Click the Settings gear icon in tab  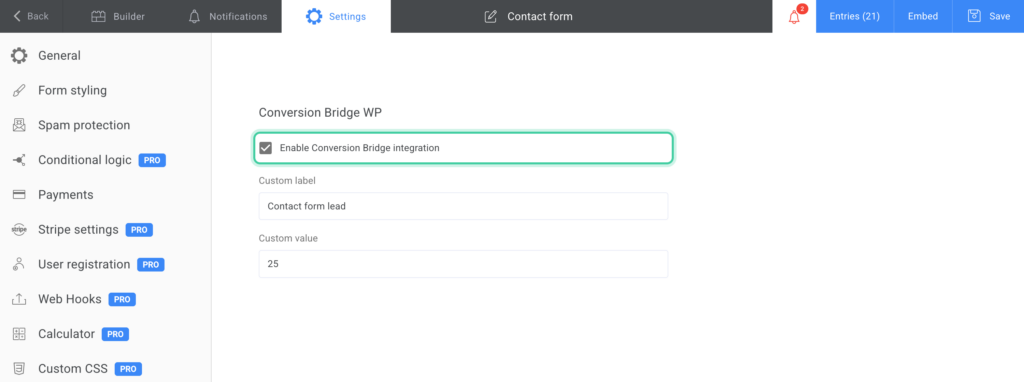(314, 16)
